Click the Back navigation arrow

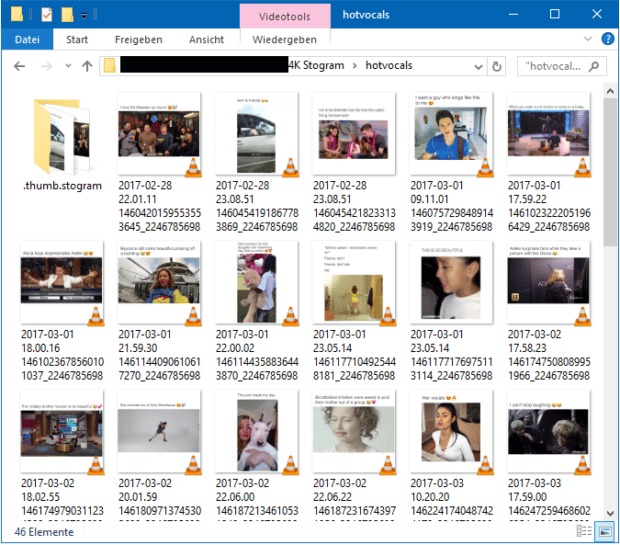coord(19,67)
